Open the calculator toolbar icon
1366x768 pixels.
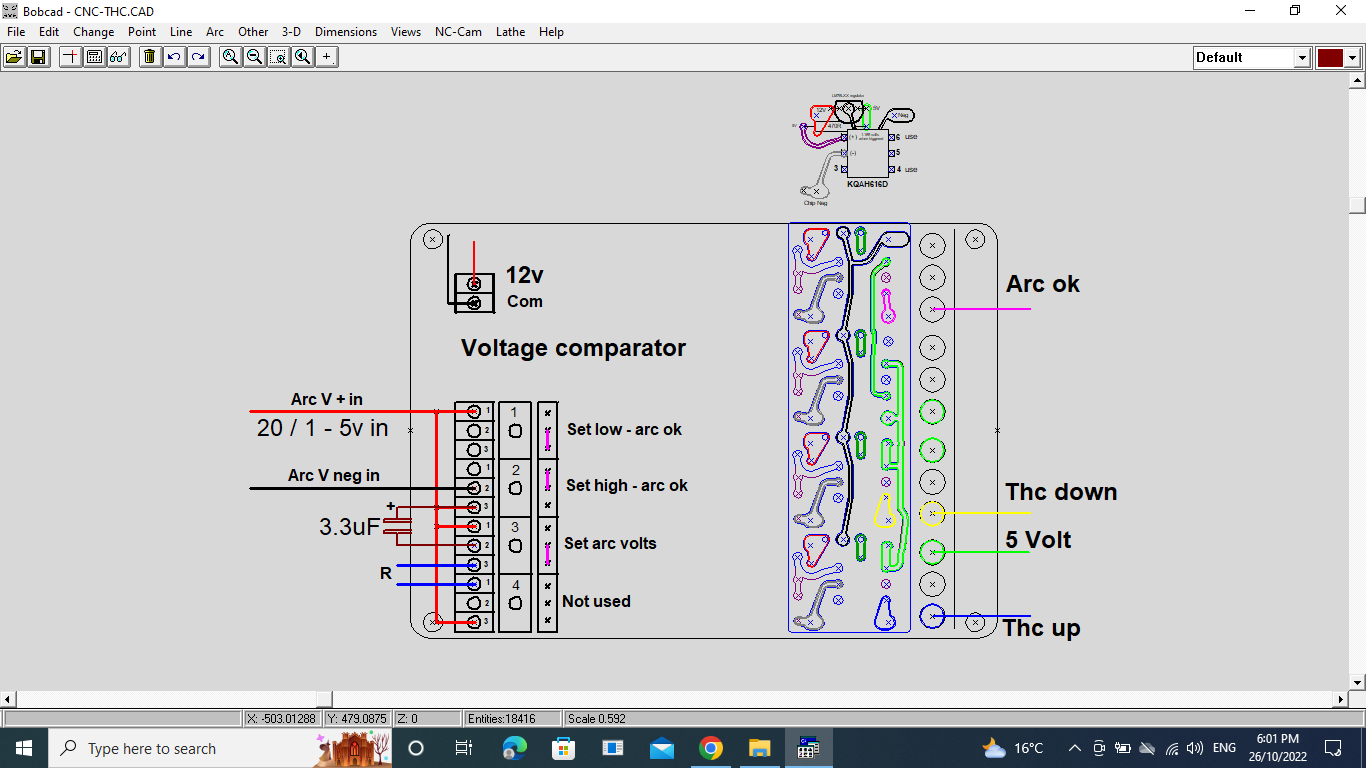pos(95,57)
